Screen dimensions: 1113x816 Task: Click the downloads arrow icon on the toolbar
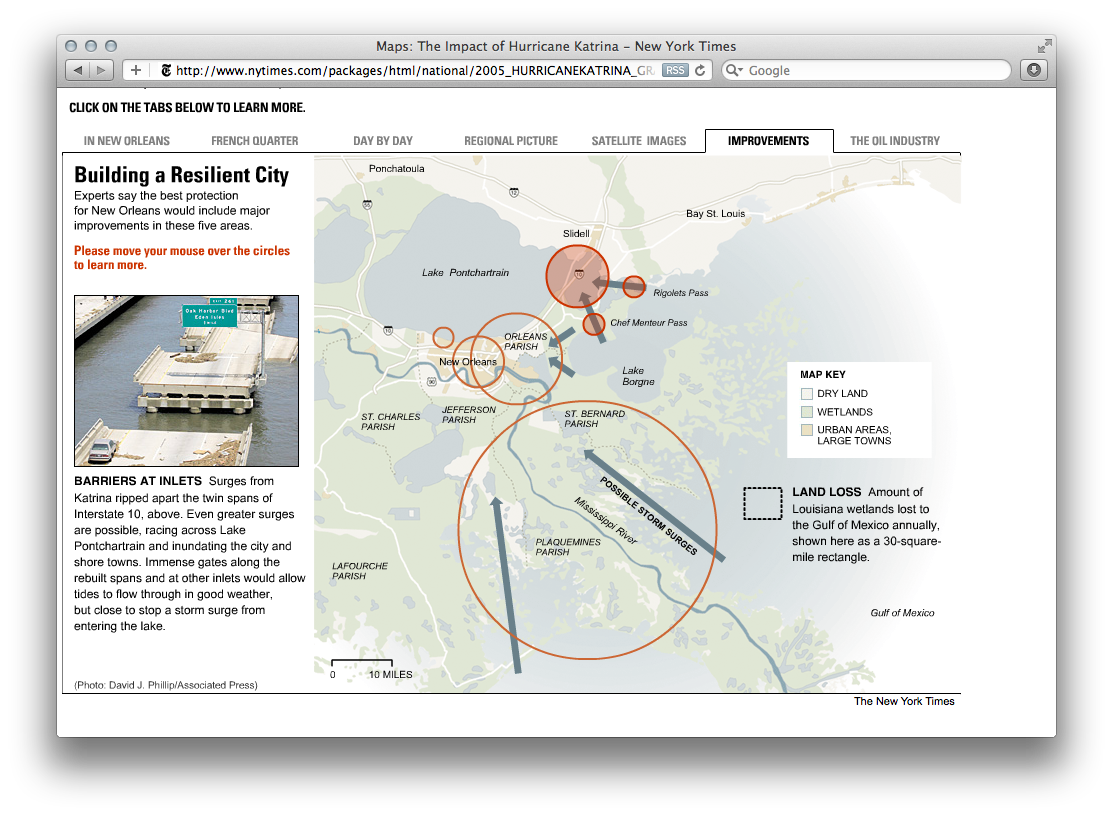tap(1033, 69)
